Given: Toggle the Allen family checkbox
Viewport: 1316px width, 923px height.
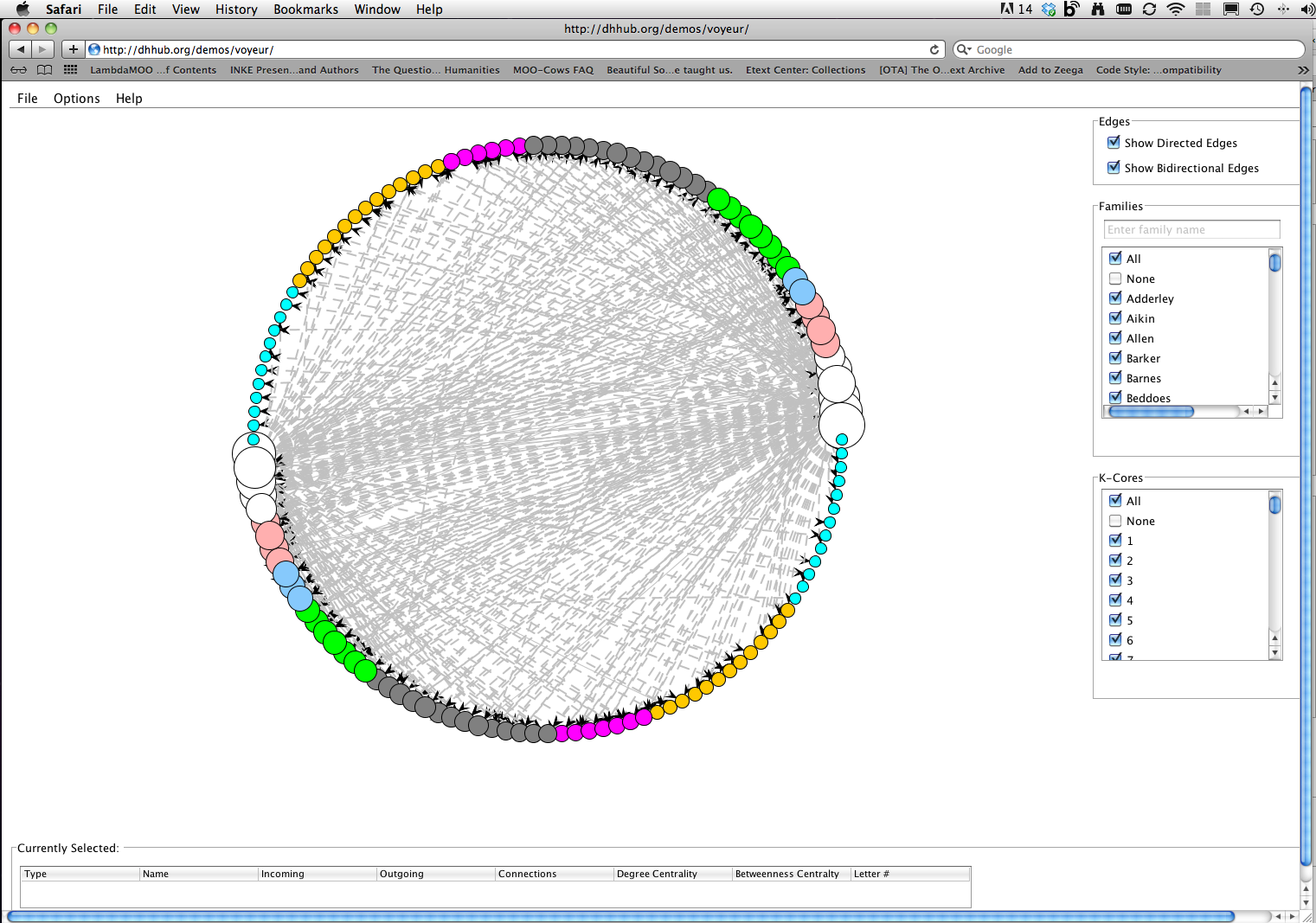Looking at the screenshot, I should click(1115, 337).
